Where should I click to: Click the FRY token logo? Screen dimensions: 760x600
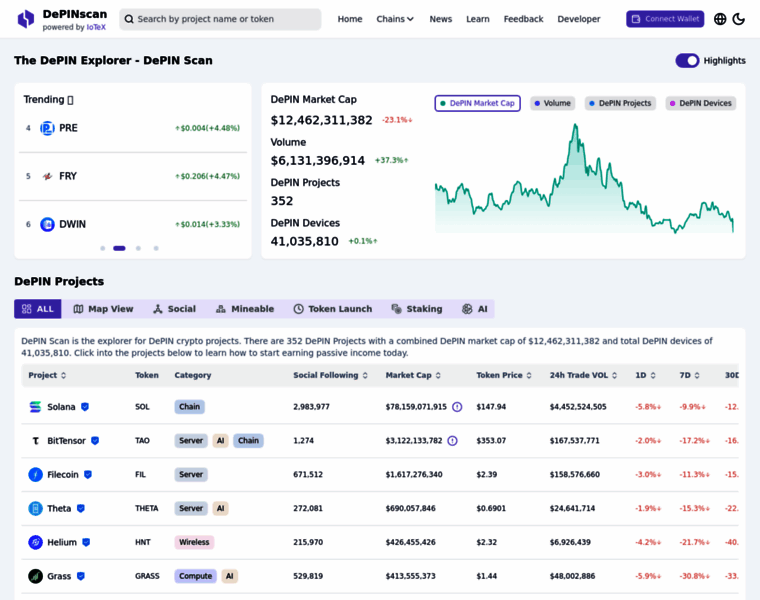[x=47, y=176]
